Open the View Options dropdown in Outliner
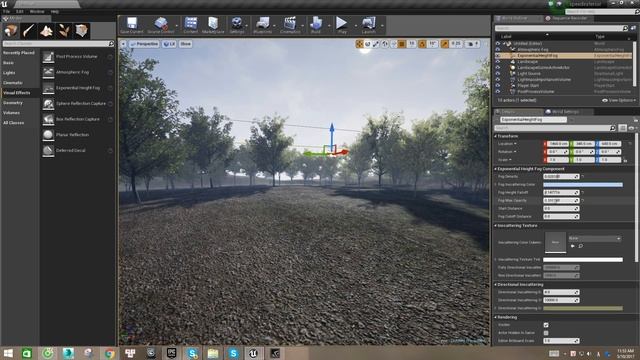This screenshot has height=360, width=640. [619, 100]
